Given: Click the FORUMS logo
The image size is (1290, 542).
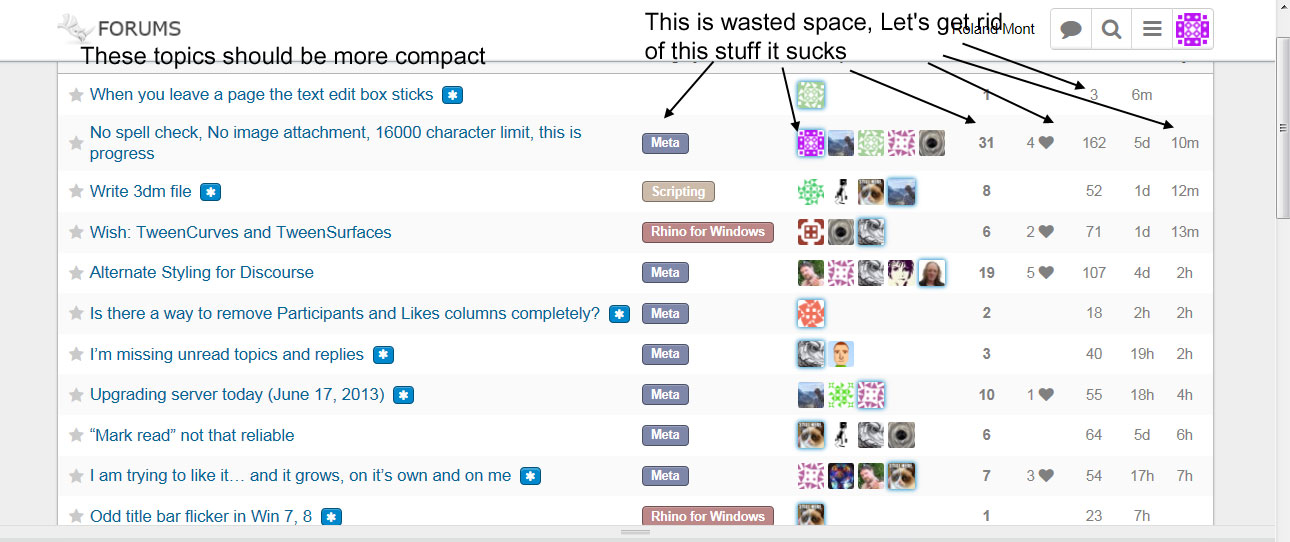Looking at the screenshot, I should click(119, 28).
